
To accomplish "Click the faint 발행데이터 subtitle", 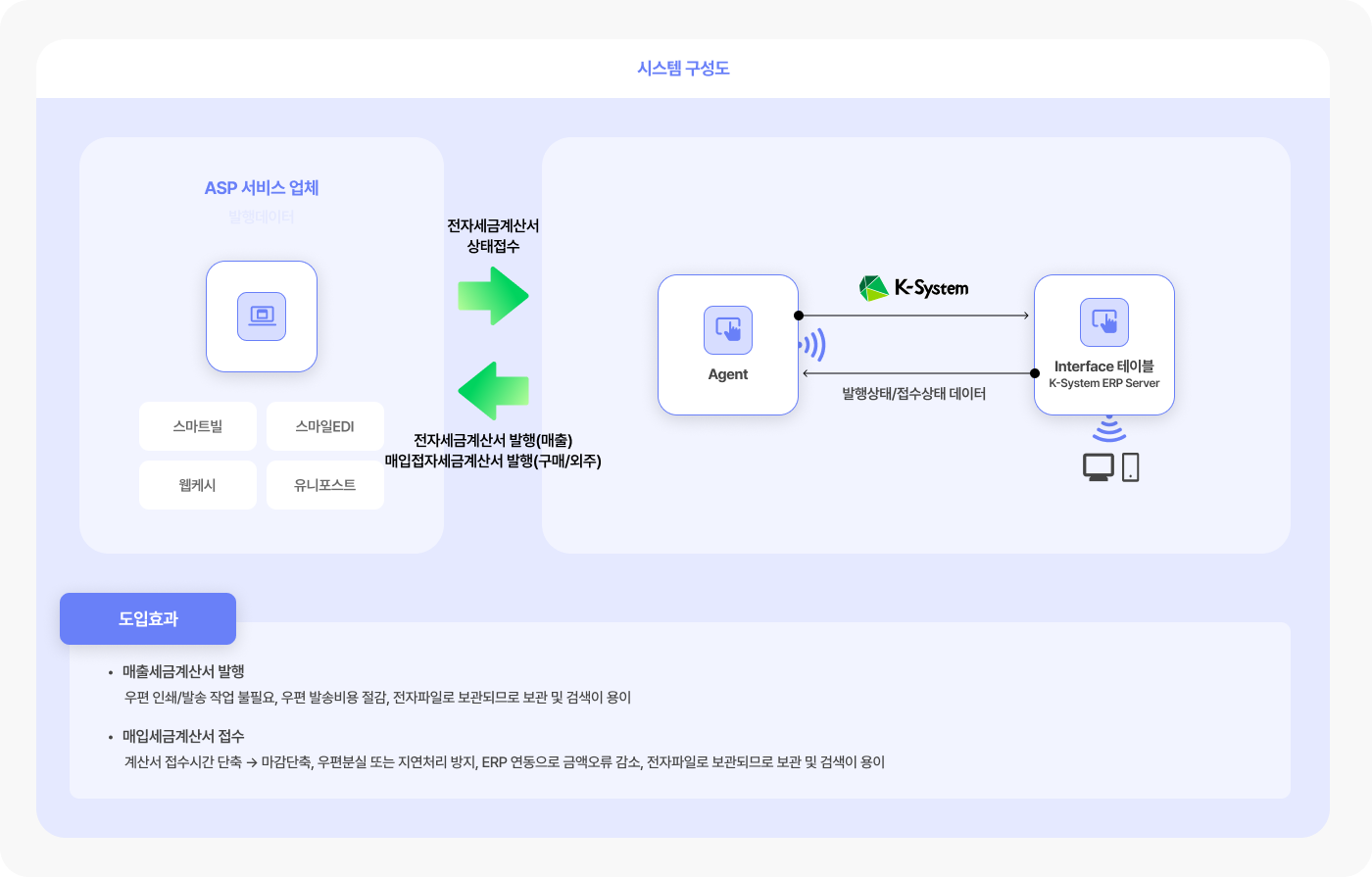I will [262, 217].
